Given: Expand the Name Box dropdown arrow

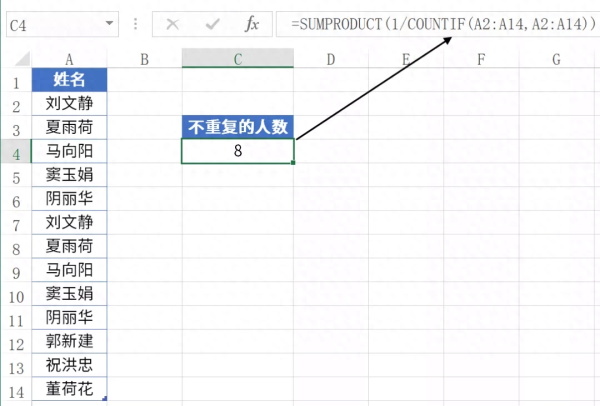Looking at the screenshot, I should (109, 23).
